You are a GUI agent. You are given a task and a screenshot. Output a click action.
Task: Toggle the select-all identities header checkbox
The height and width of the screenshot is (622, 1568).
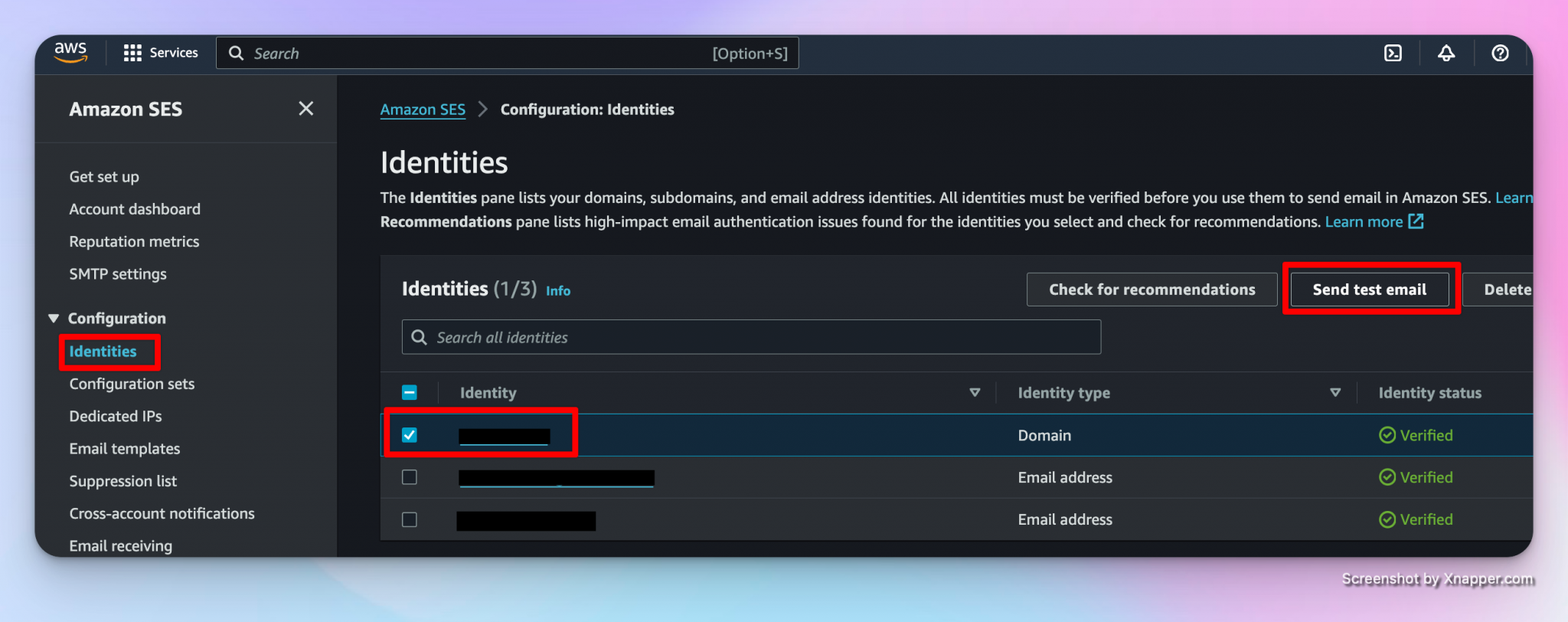(x=410, y=393)
